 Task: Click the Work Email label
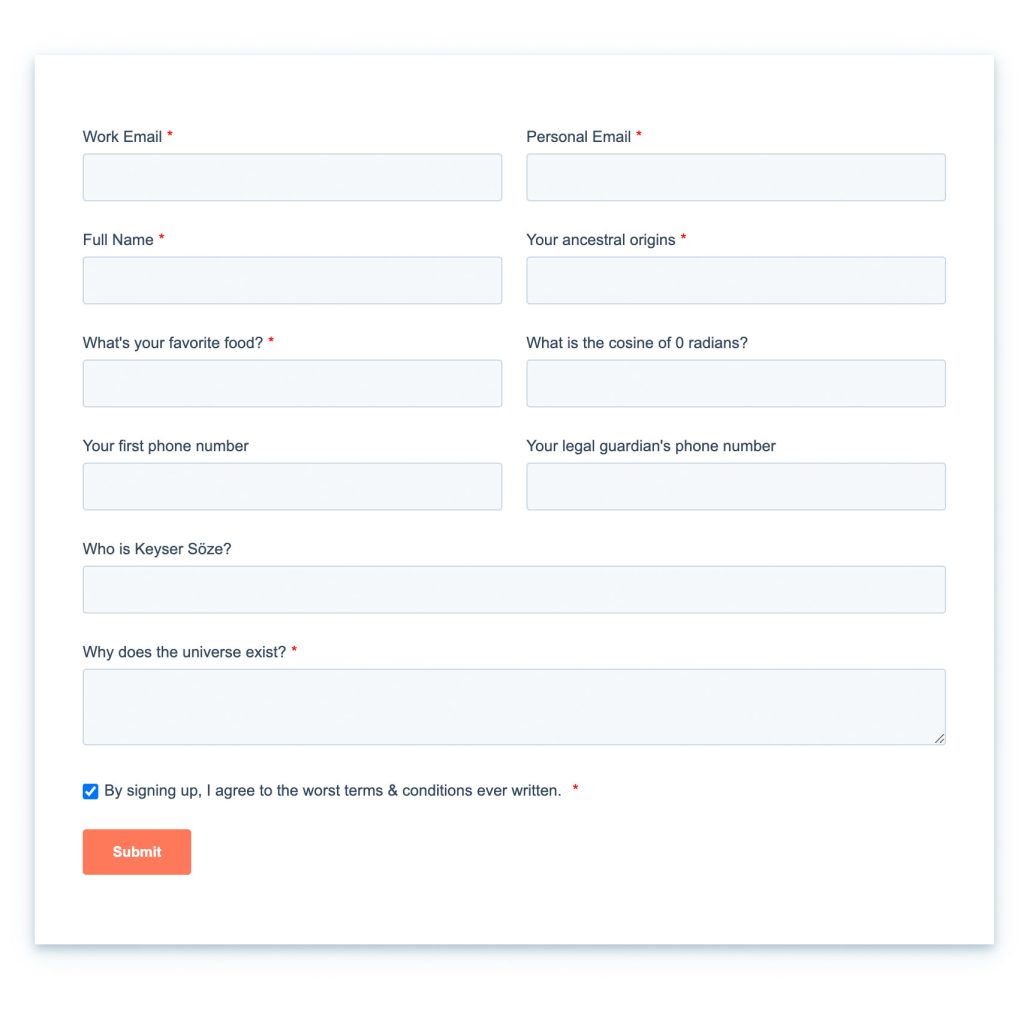pos(122,137)
